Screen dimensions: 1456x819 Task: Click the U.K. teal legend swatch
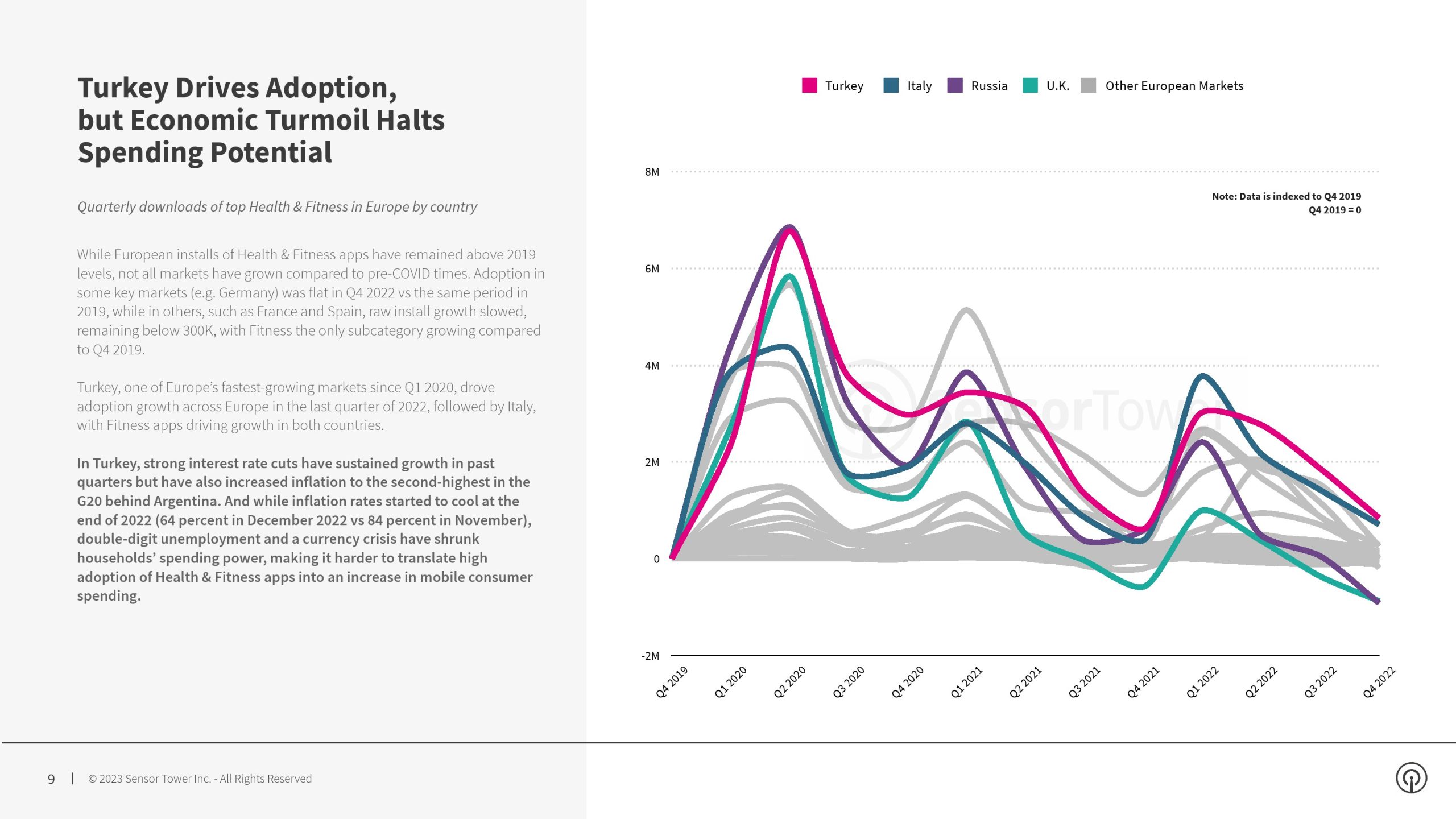tap(1029, 85)
